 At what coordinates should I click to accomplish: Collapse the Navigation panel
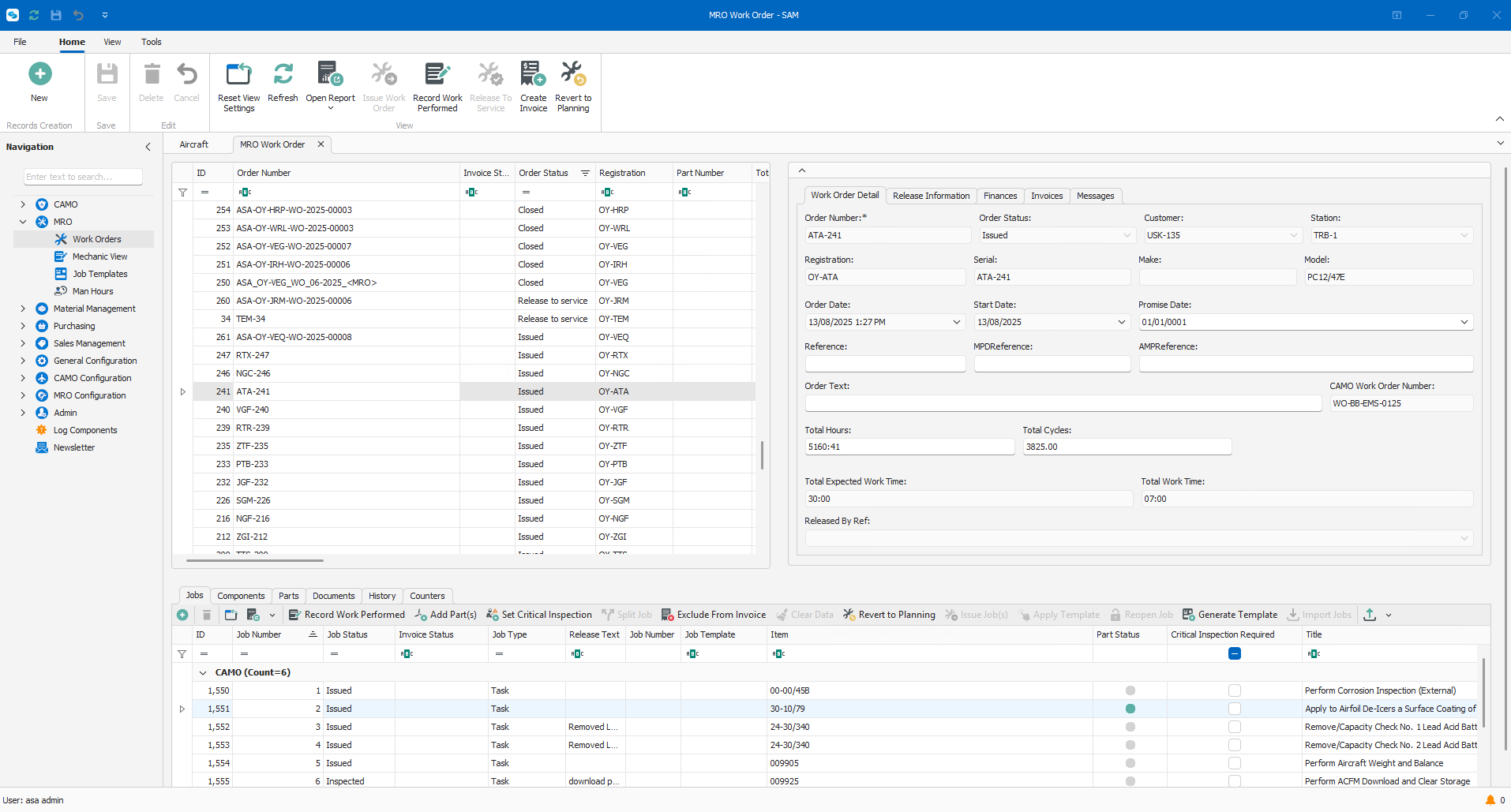tap(148, 147)
